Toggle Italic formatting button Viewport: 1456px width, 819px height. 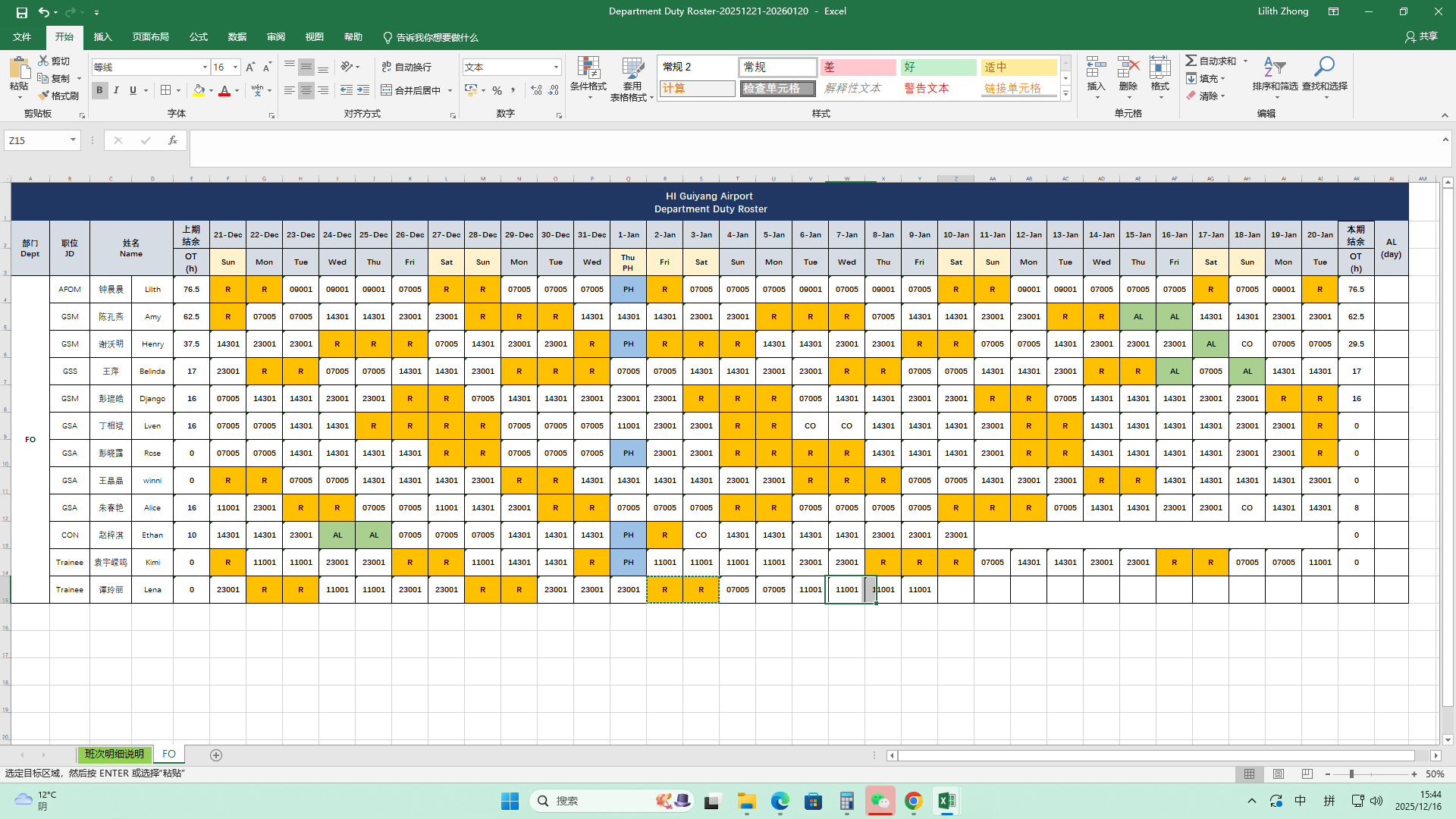point(116,90)
